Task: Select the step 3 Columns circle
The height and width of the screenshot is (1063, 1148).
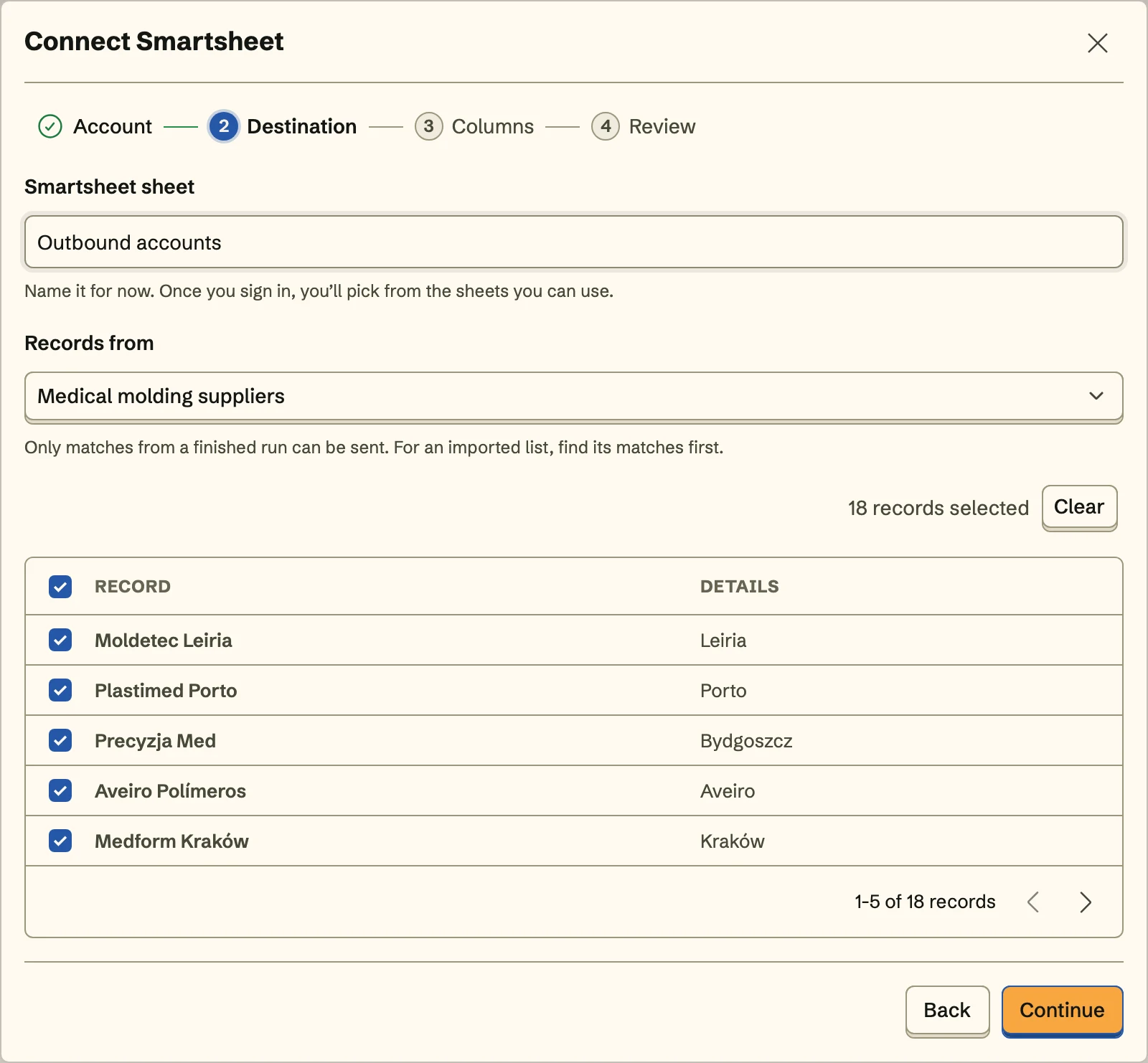Action: (x=428, y=126)
